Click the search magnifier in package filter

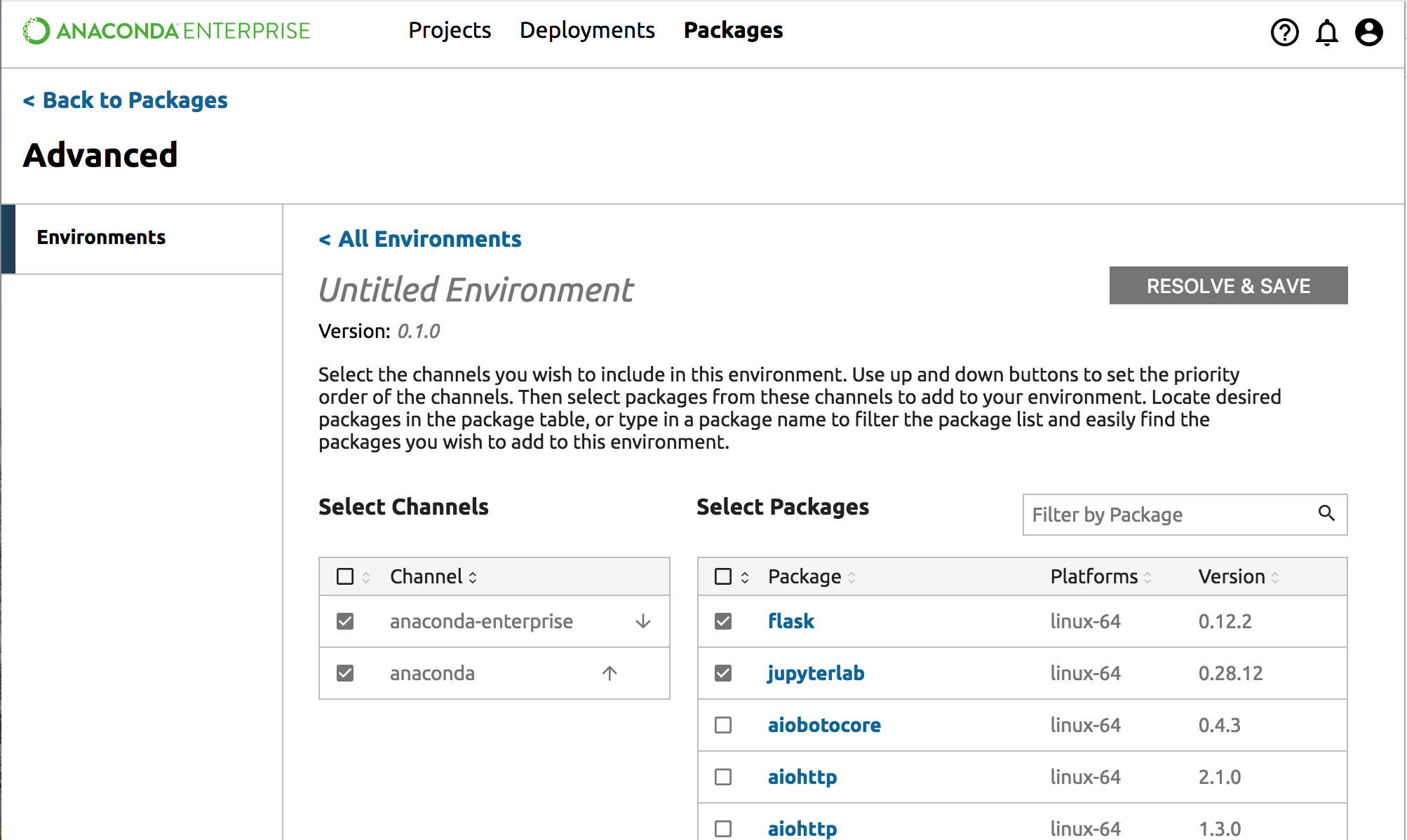point(1326,513)
